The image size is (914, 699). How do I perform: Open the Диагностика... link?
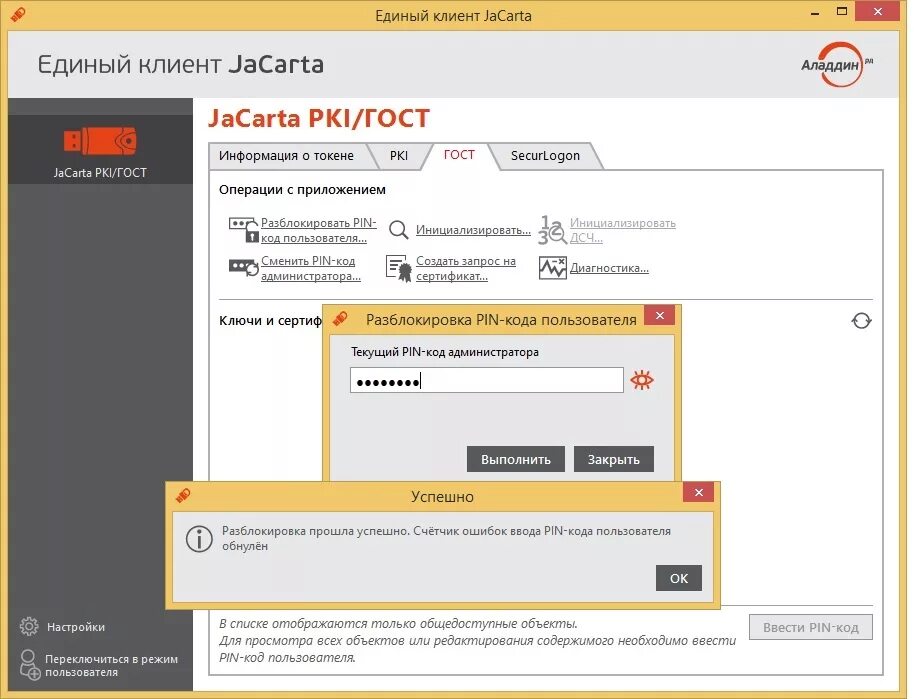point(609,268)
